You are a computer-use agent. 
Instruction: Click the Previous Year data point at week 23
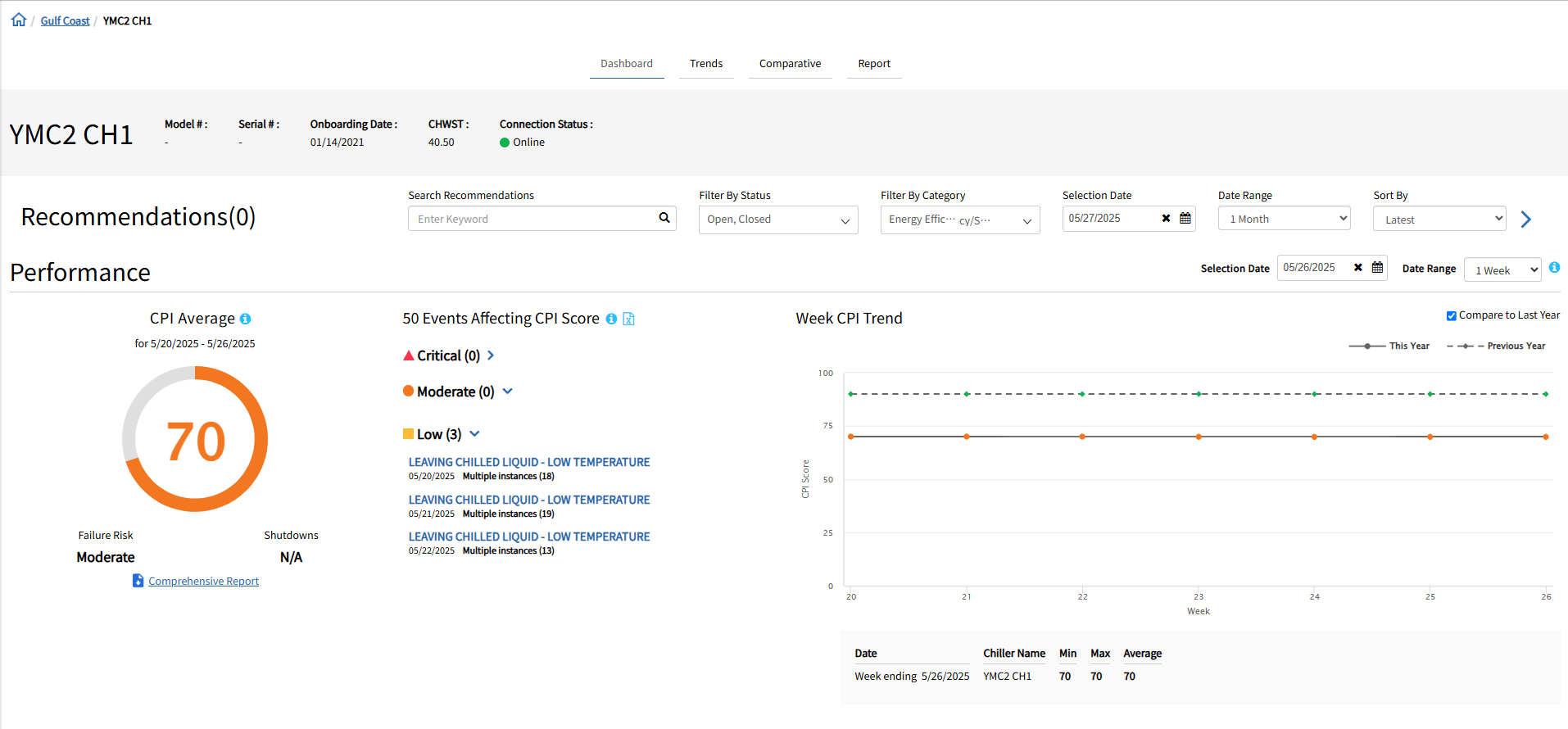click(1199, 394)
